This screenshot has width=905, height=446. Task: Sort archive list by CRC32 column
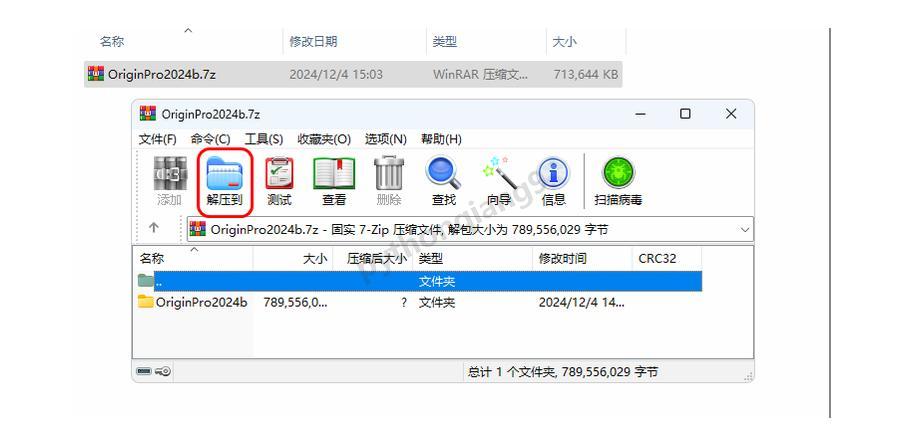click(x=667, y=258)
